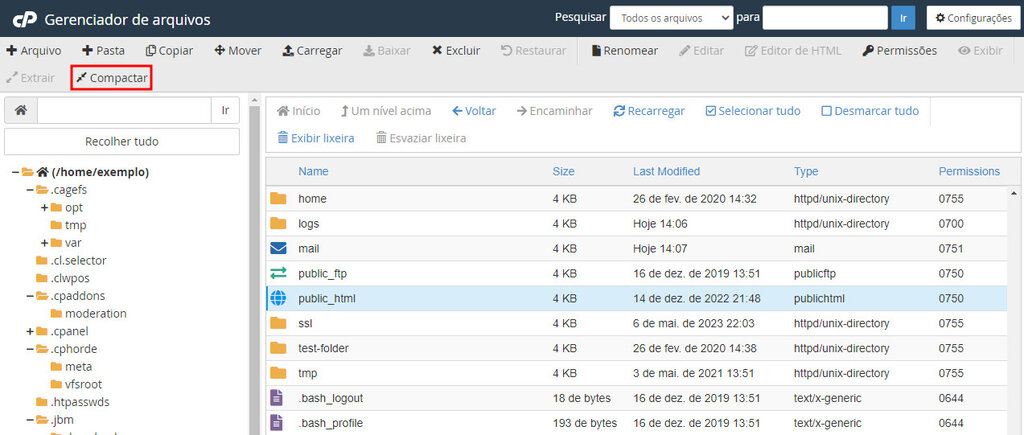The height and width of the screenshot is (435, 1024).
Task: Focus the search text field
Action: click(825, 18)
